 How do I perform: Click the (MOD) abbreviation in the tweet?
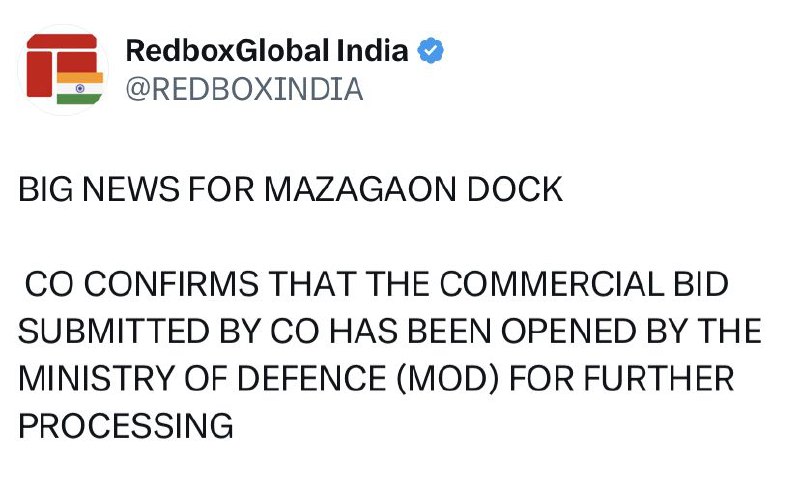coord(447,379)
